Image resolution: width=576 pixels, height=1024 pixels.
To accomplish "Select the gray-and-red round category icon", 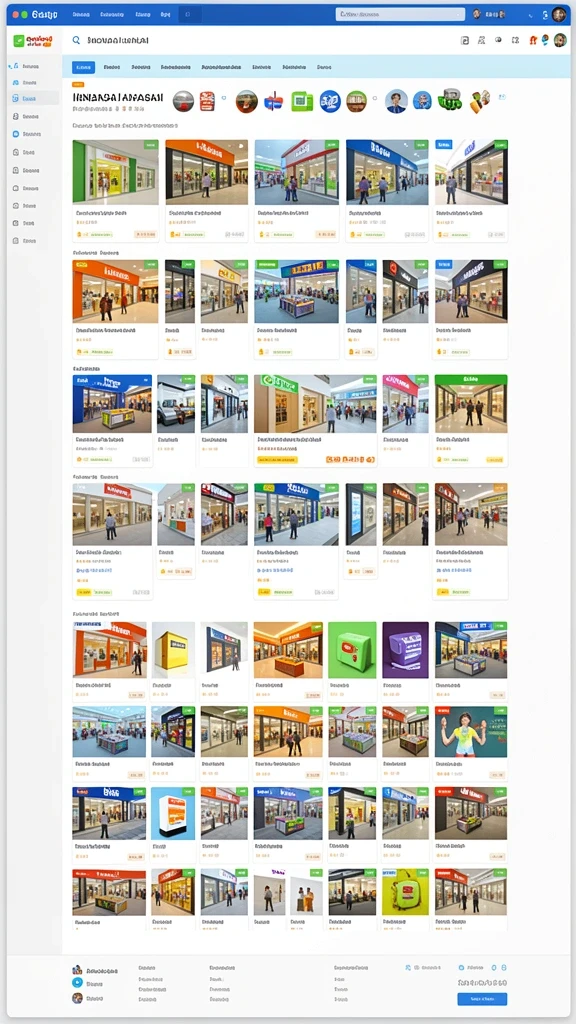I will 184,101.
